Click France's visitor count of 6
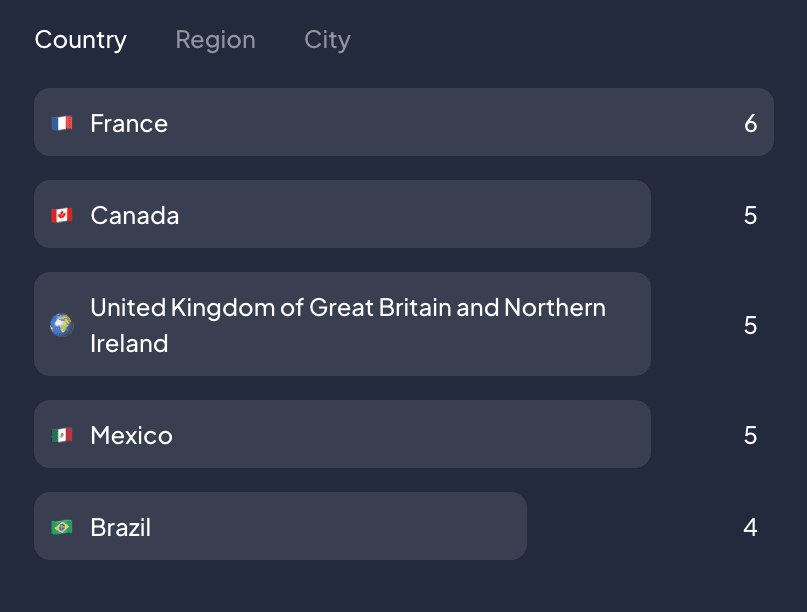 tap(750, 123)
